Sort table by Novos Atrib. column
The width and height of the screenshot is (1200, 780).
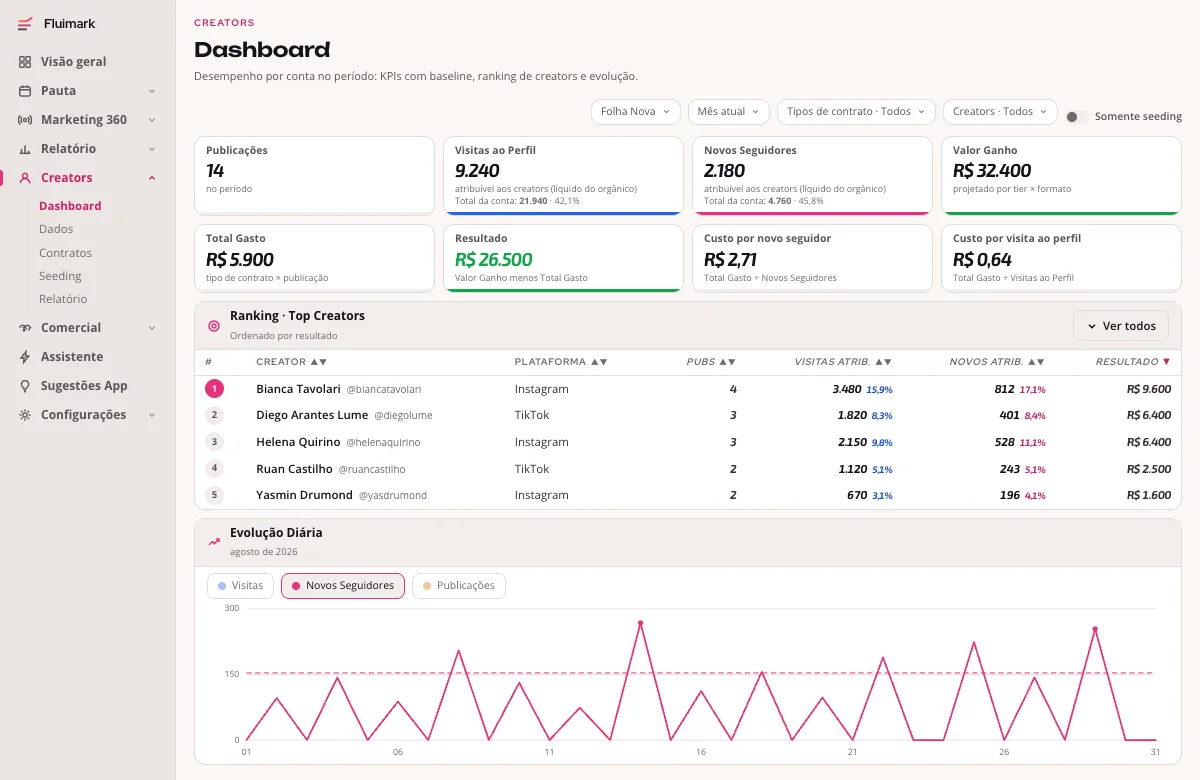[997, 362]
